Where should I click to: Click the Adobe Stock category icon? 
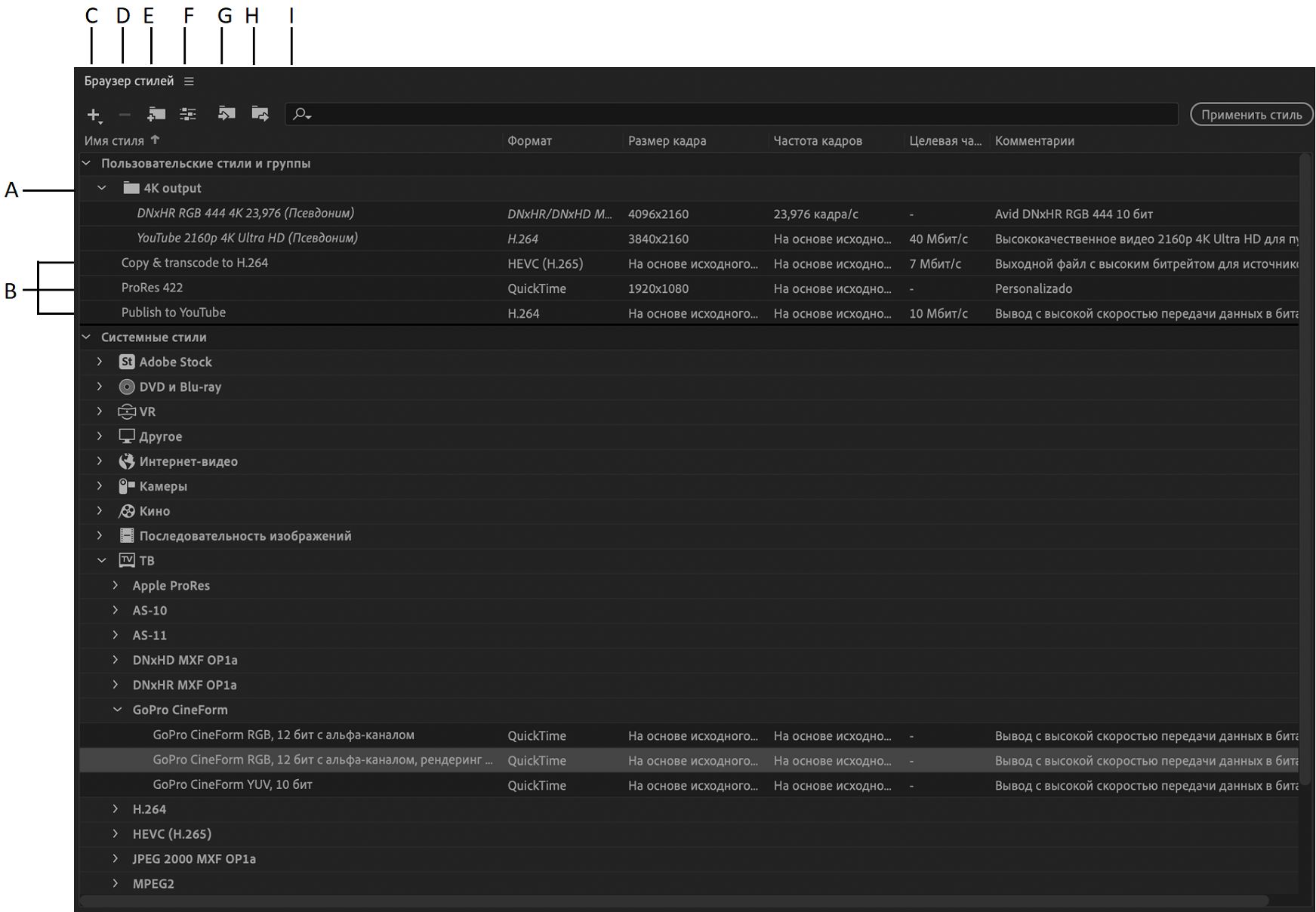click(127, 362)
